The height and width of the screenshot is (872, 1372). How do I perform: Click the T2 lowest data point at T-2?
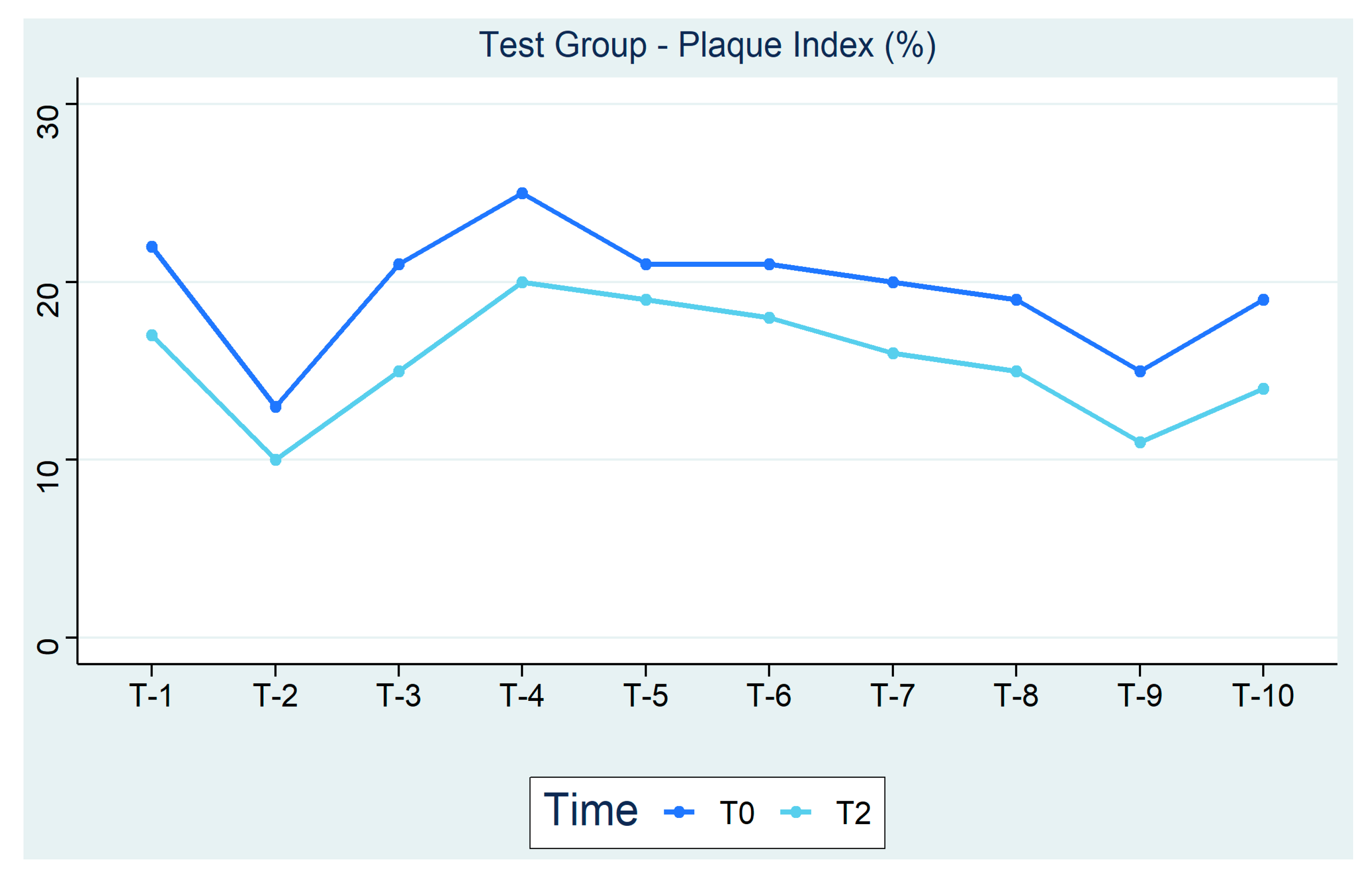(x=275, y=459)
